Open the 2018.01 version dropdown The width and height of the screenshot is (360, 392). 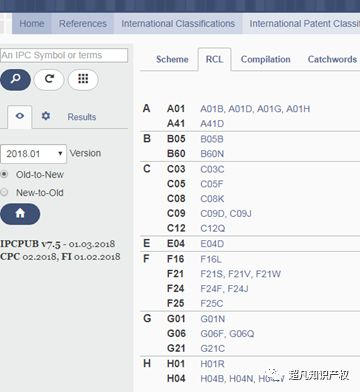[33, 154]
